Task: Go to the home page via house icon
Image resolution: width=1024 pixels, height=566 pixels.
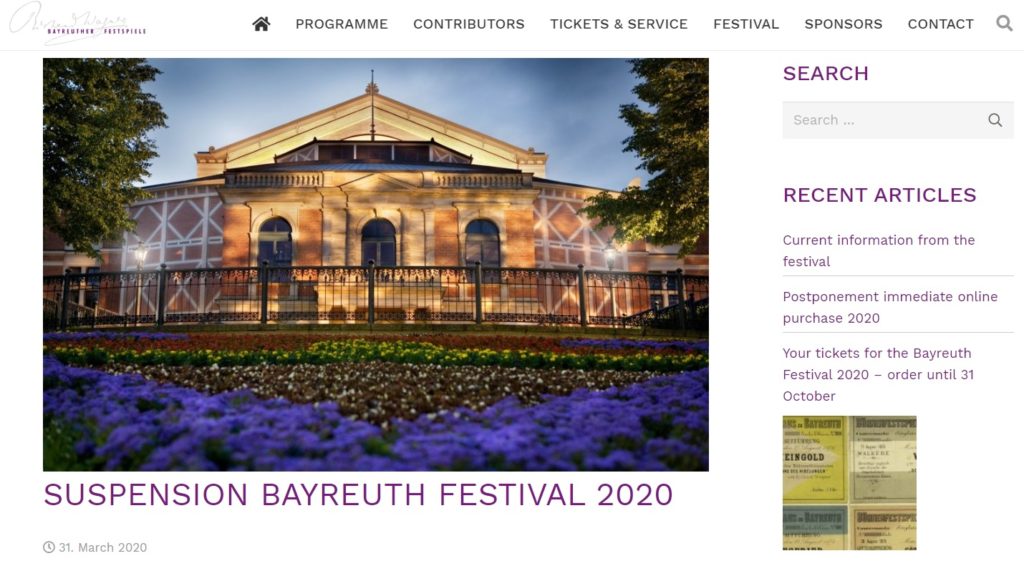Action: point(261,24)
